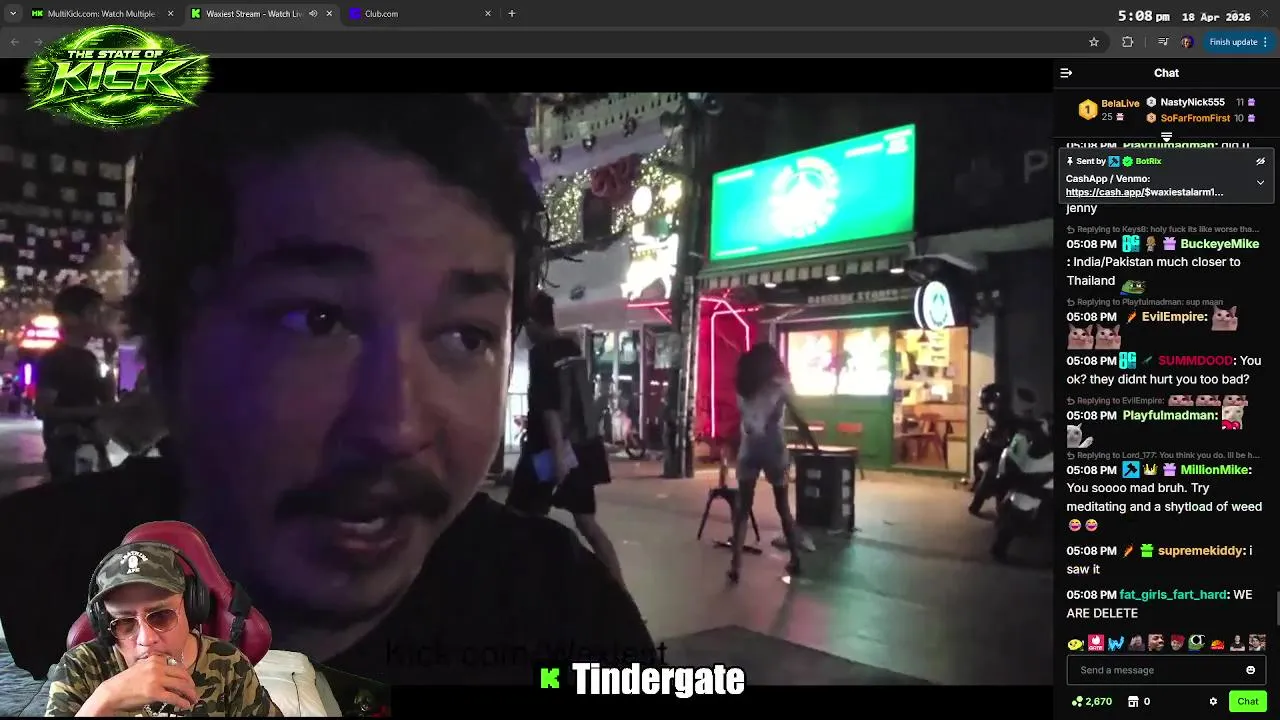
Task: Go back with browser back arrow
Action: click(x=15, y=42)
